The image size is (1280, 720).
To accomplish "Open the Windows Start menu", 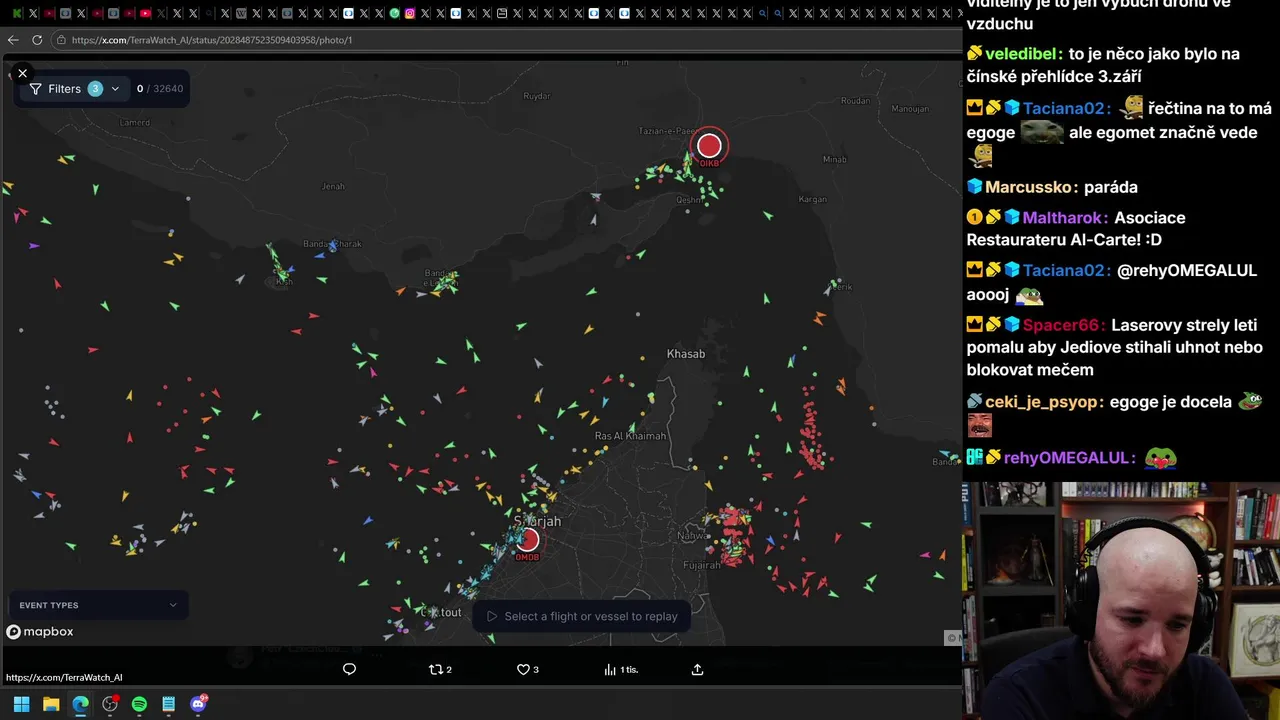I will 21,704.
